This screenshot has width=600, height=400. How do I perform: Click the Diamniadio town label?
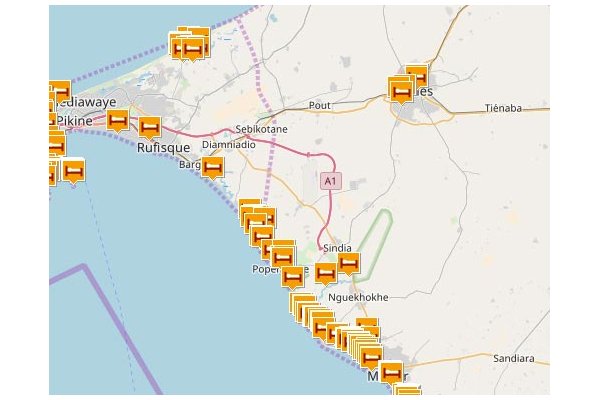229,144
